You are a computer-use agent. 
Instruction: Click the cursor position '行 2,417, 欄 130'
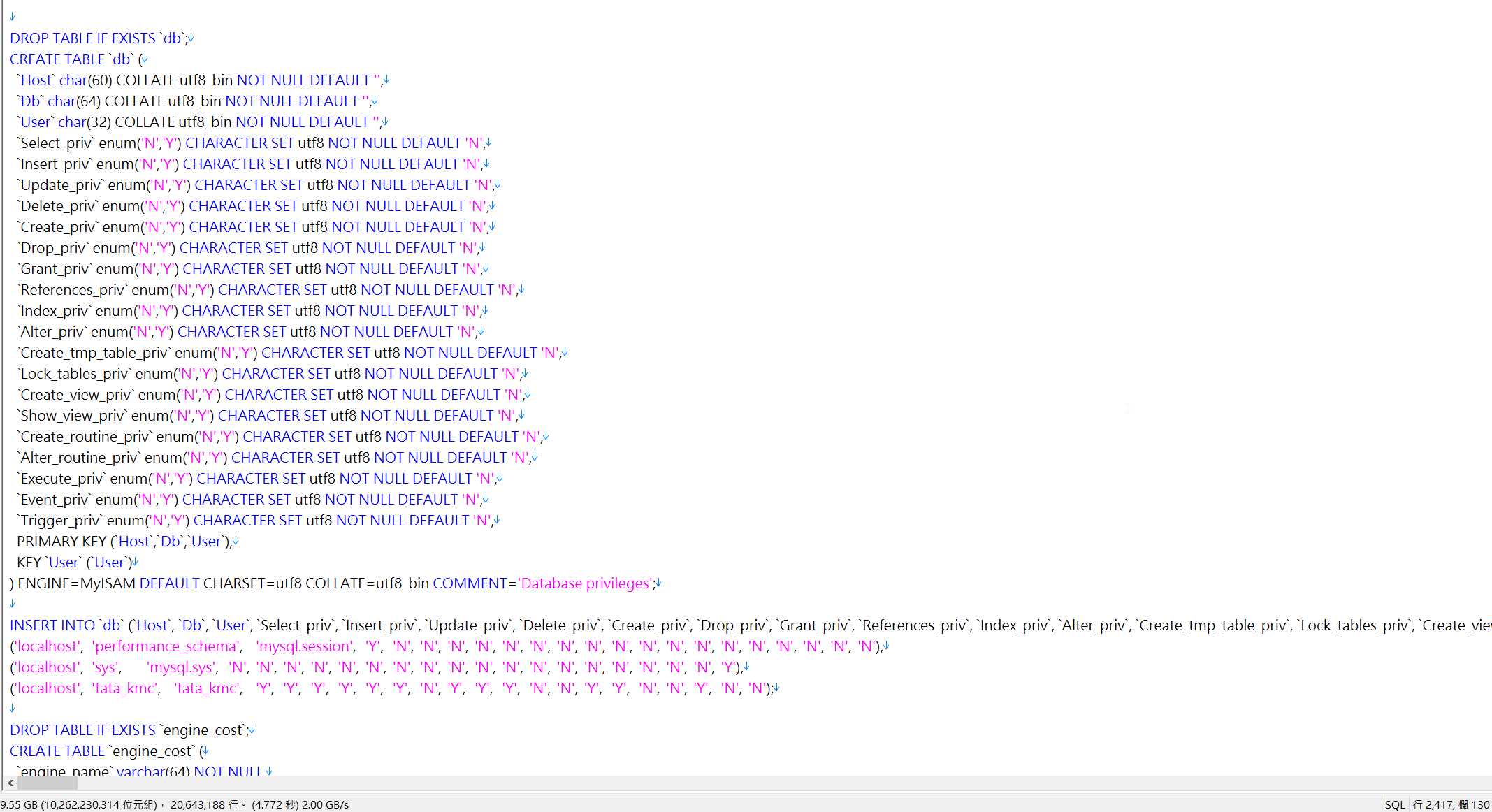1451,804
